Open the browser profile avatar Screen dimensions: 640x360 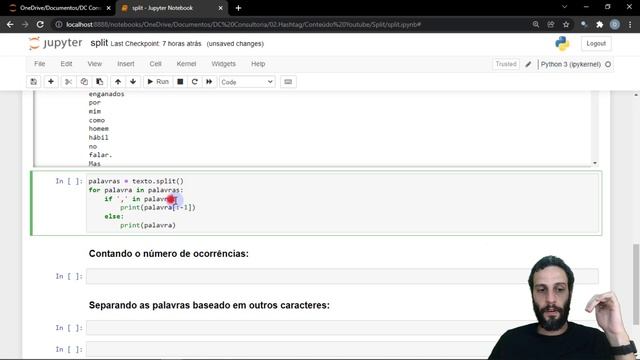coord(615,24)
